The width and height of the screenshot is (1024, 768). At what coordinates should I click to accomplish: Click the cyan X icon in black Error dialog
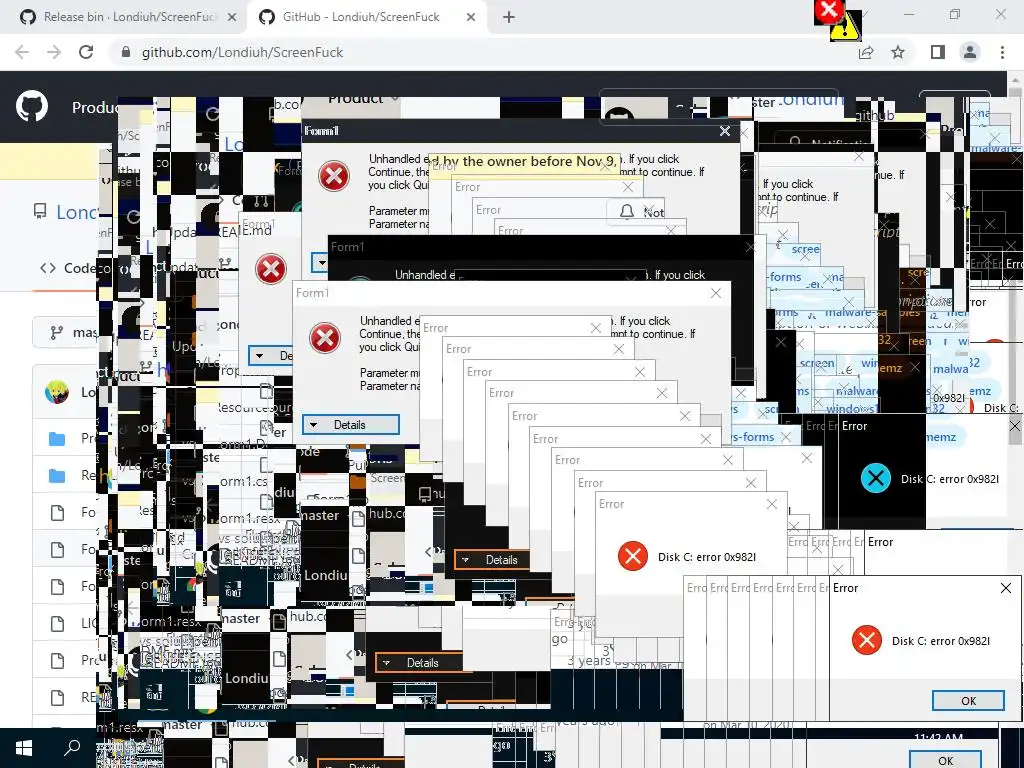coord(876,478)
